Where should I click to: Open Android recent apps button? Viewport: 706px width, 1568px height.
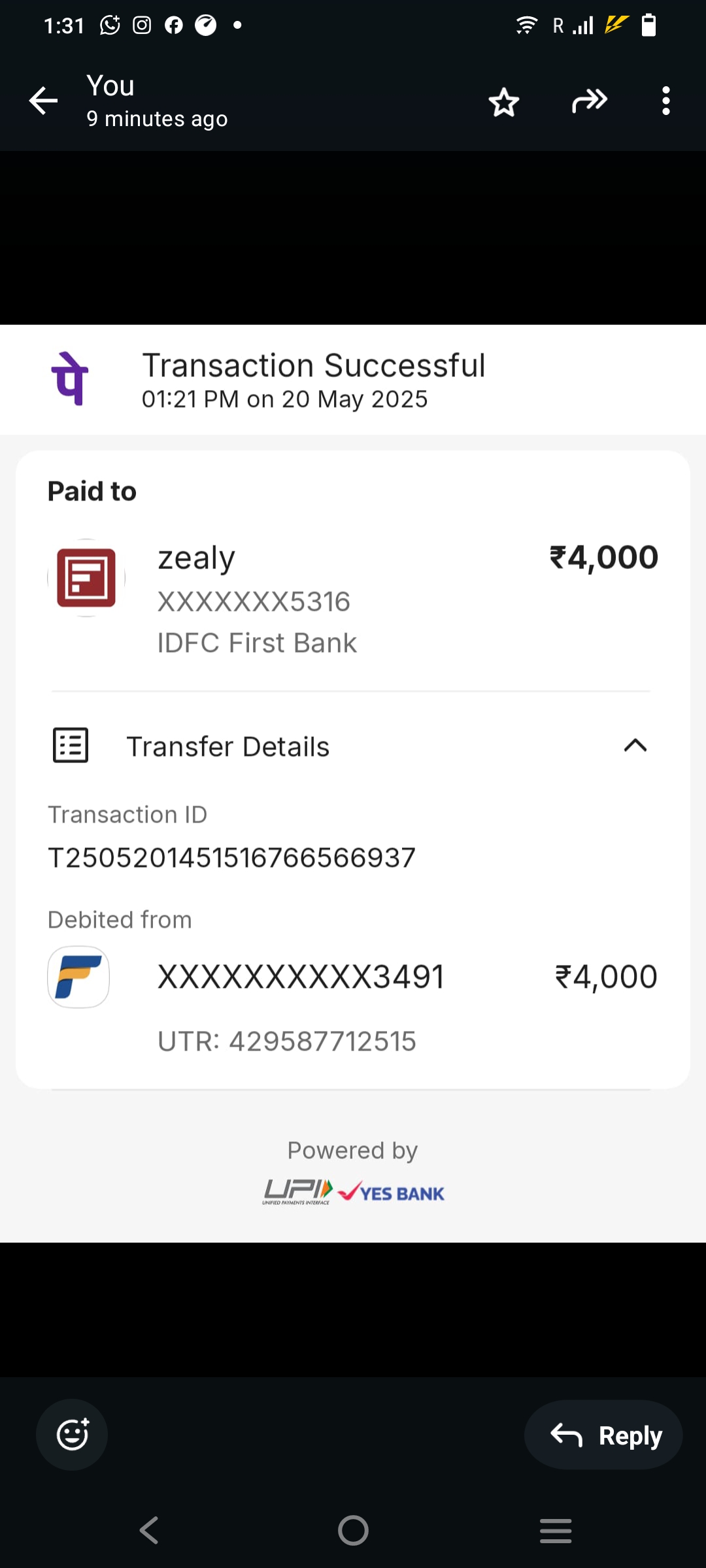(556, 1530)
